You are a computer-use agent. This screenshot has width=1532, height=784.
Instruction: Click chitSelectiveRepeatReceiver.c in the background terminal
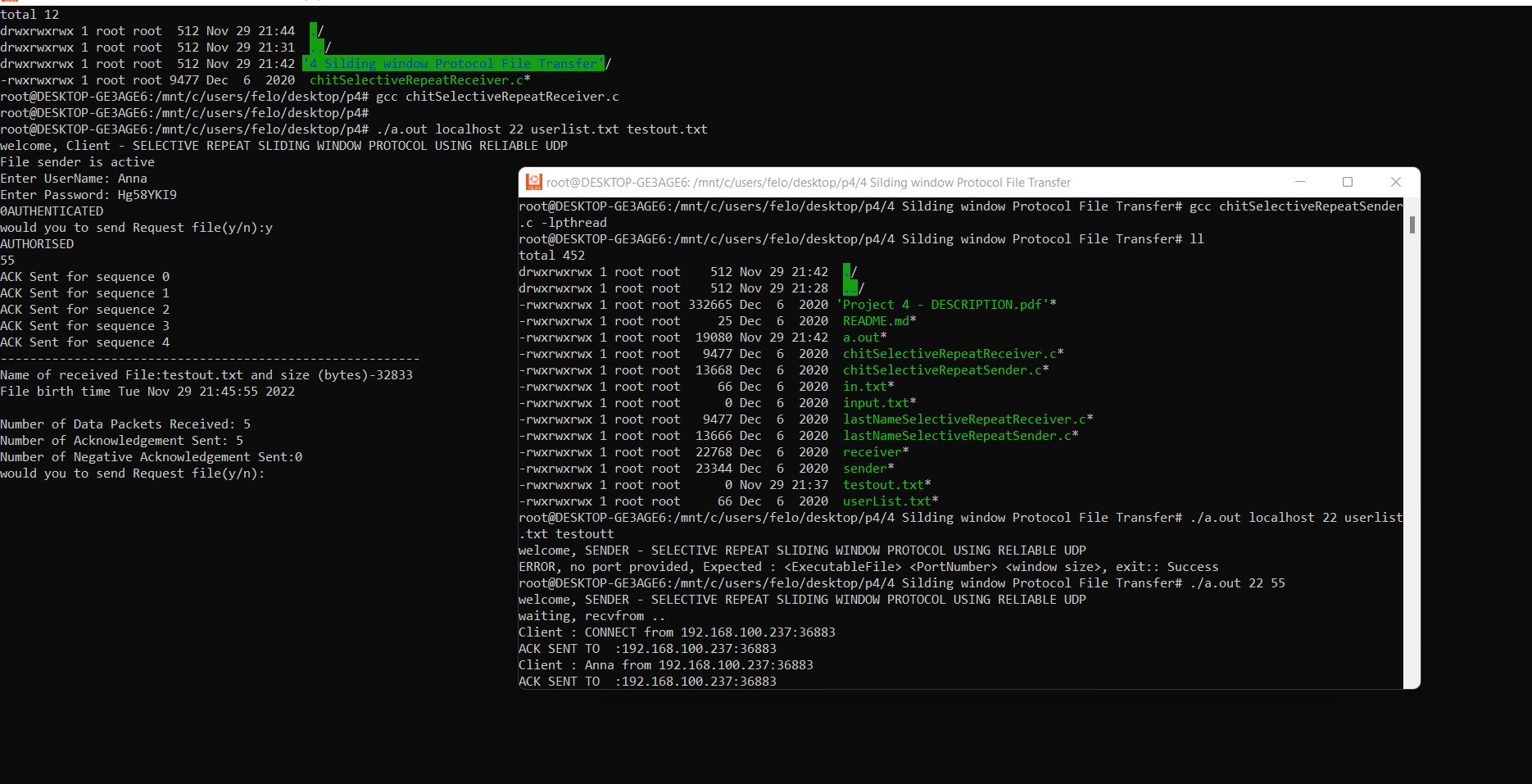416,80
